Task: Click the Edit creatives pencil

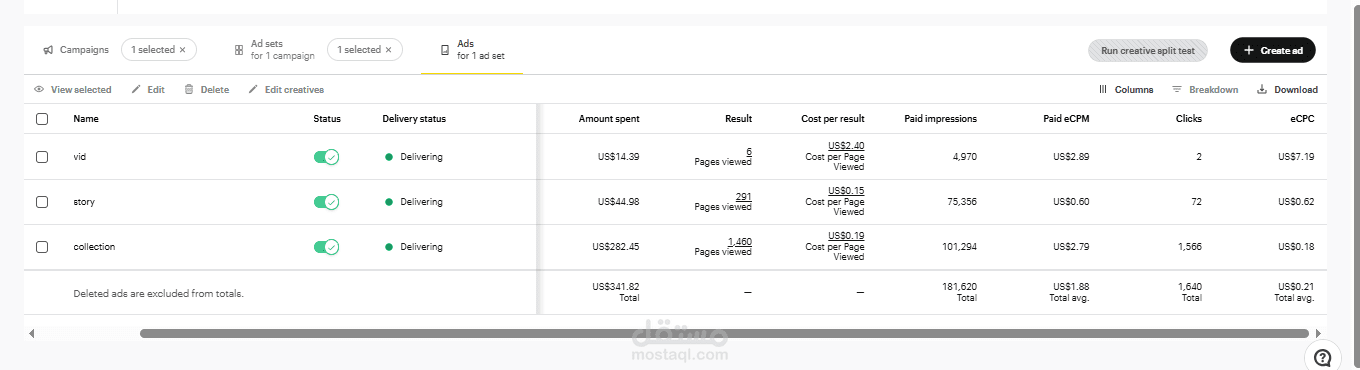Action: click(x=253, y=90)
